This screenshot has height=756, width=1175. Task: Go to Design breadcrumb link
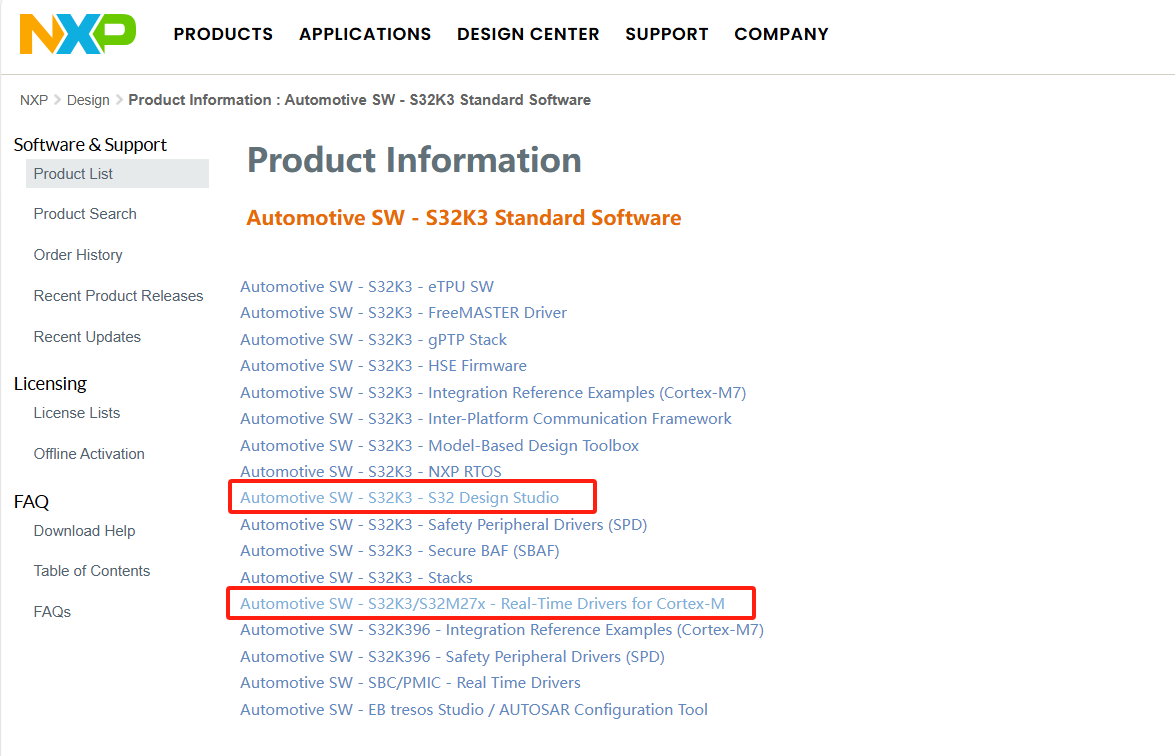(88, 100)
